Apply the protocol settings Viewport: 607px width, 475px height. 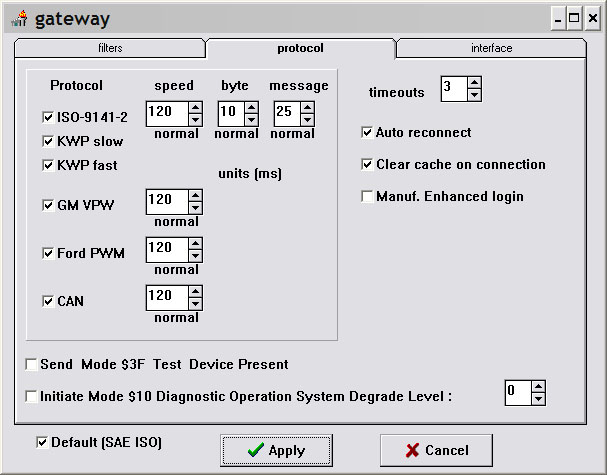click(275, 450)
